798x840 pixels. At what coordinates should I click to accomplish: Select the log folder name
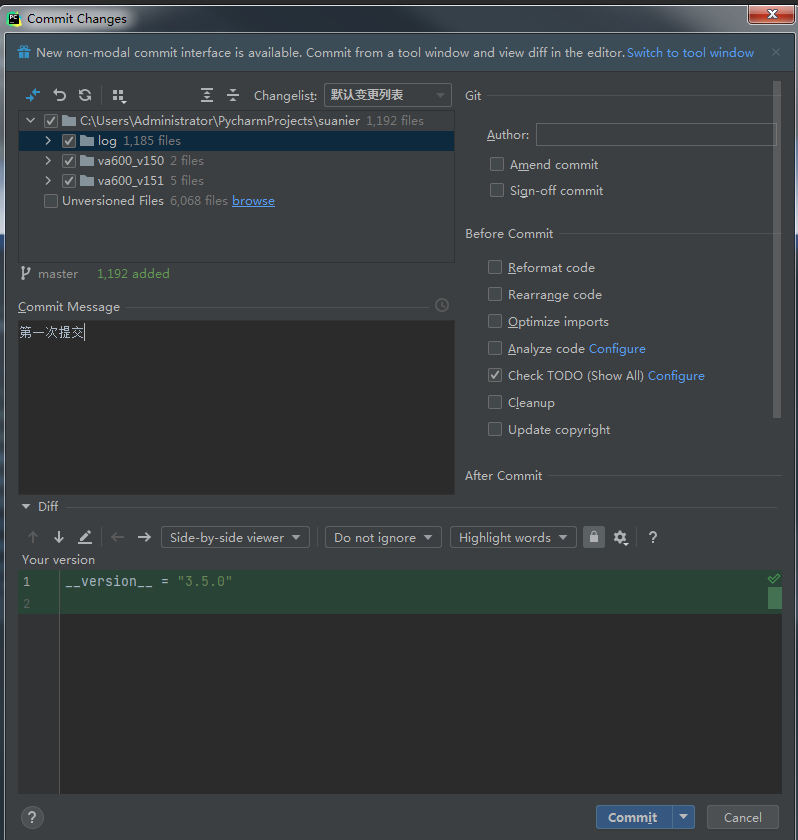pos(107,141)
